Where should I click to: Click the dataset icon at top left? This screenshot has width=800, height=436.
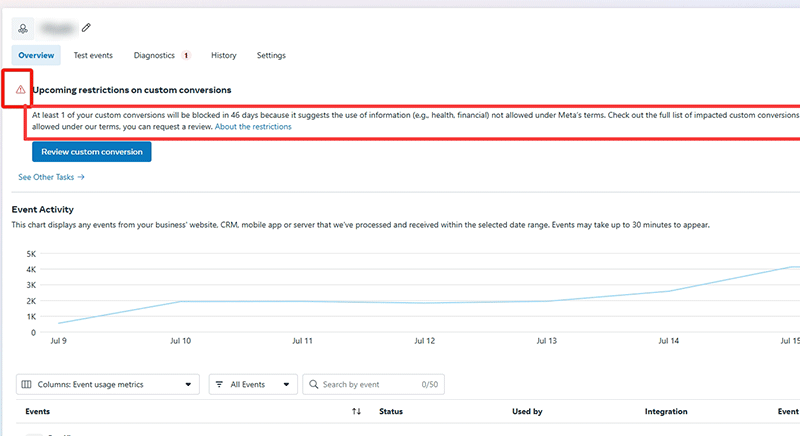coord(24,27)
